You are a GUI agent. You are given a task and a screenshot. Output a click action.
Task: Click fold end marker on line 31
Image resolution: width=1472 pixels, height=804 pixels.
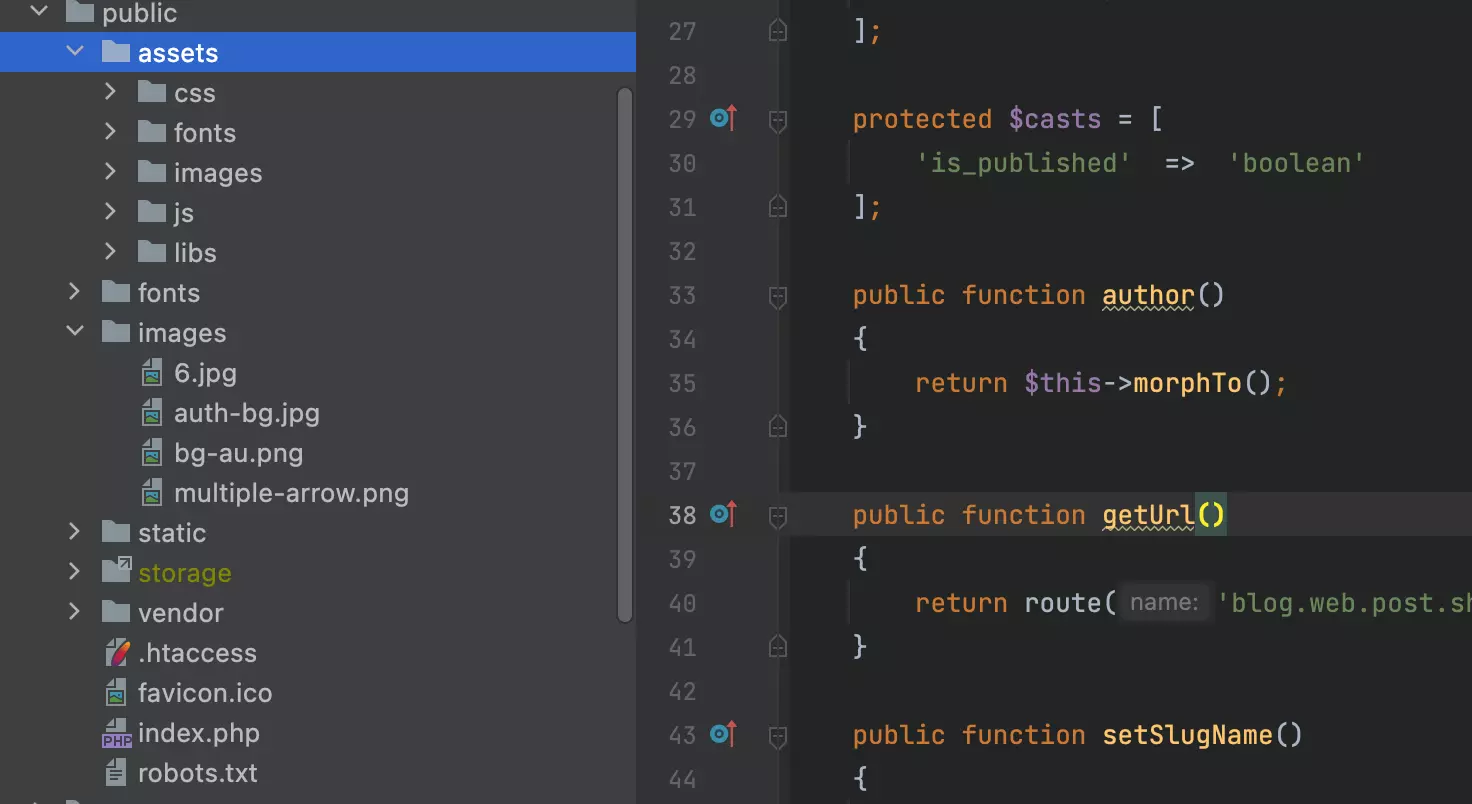pyautogui.click(x=778, y=206)
